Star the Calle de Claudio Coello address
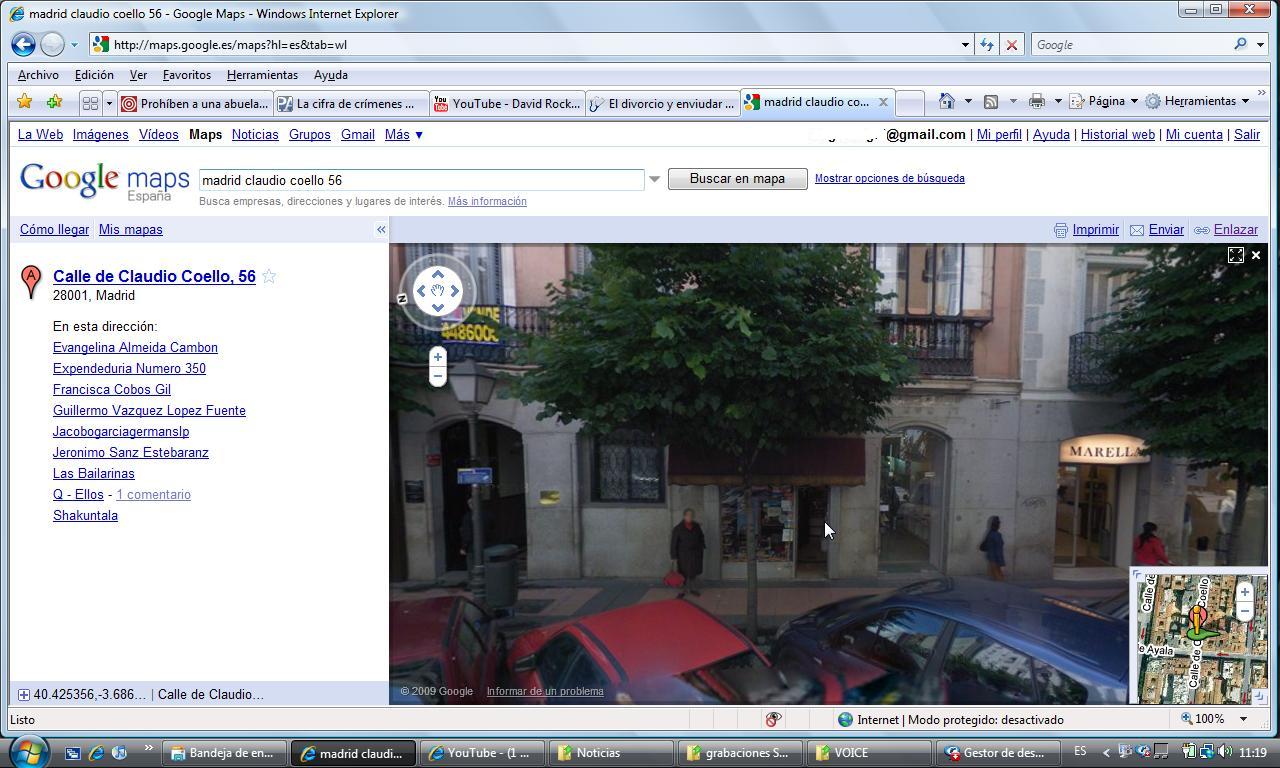The image size is (1280, 768). (x=269, y=277)
